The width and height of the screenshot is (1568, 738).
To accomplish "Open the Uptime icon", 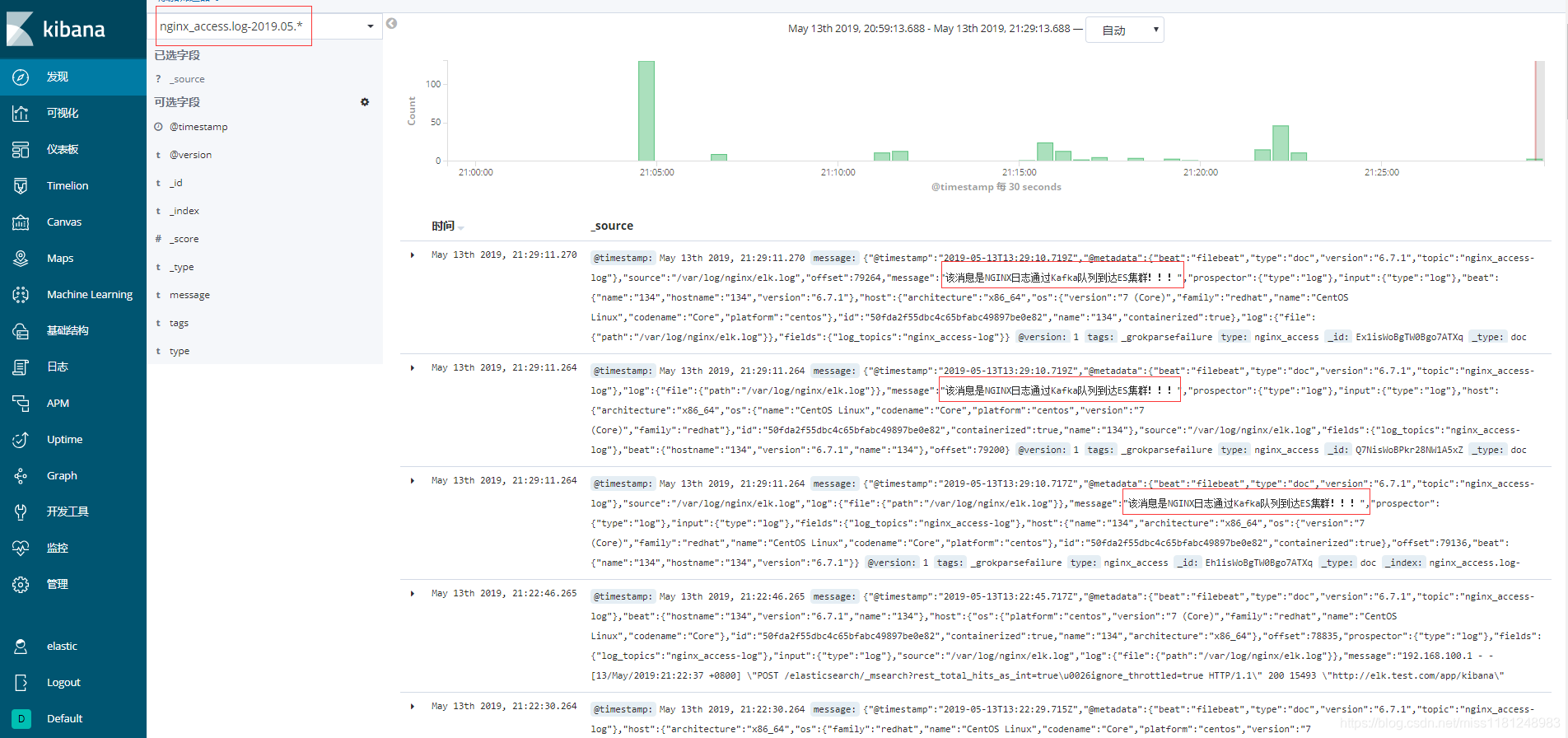I will tap(21, 439).
